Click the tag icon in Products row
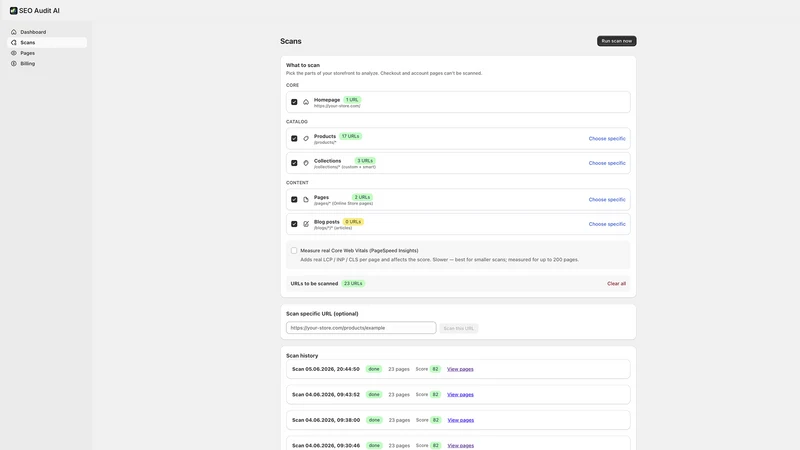The height and width of the screenshot is (450, 800). pyautogui.click(x=306, y=138)
